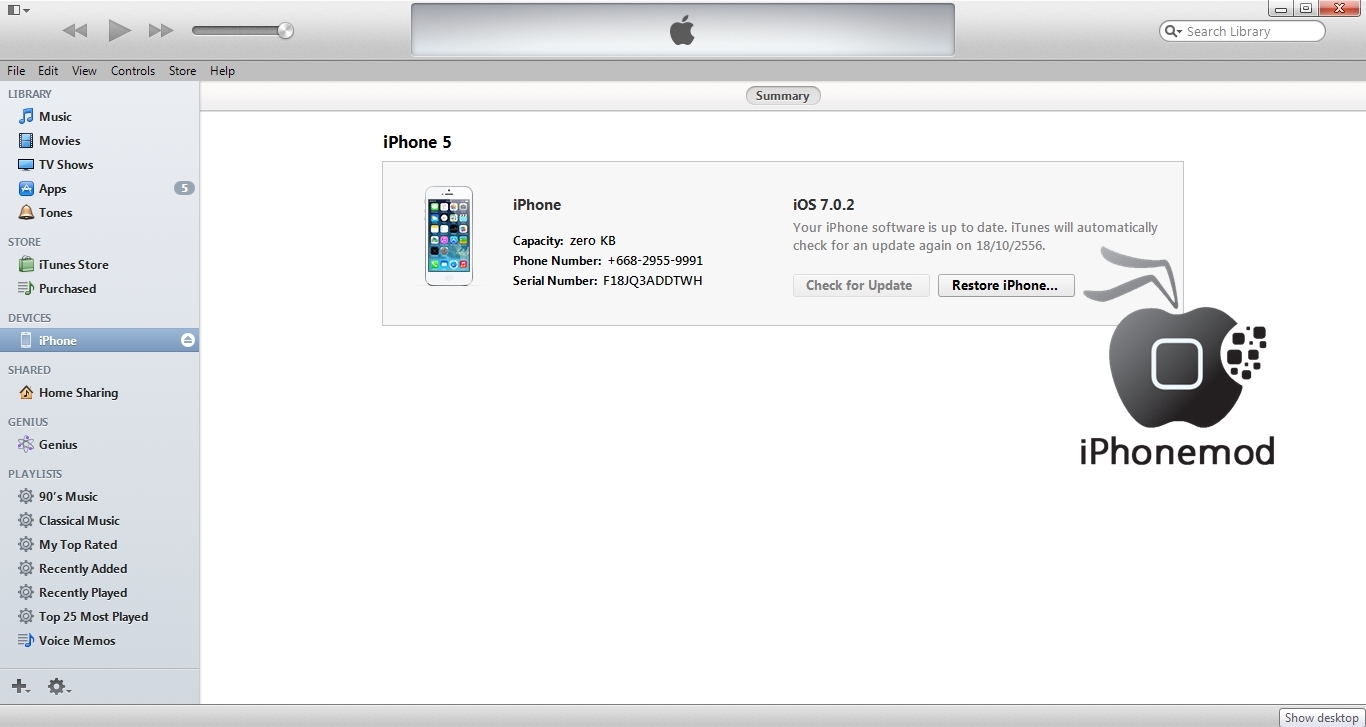Open the Music library icon

(26, 117)
